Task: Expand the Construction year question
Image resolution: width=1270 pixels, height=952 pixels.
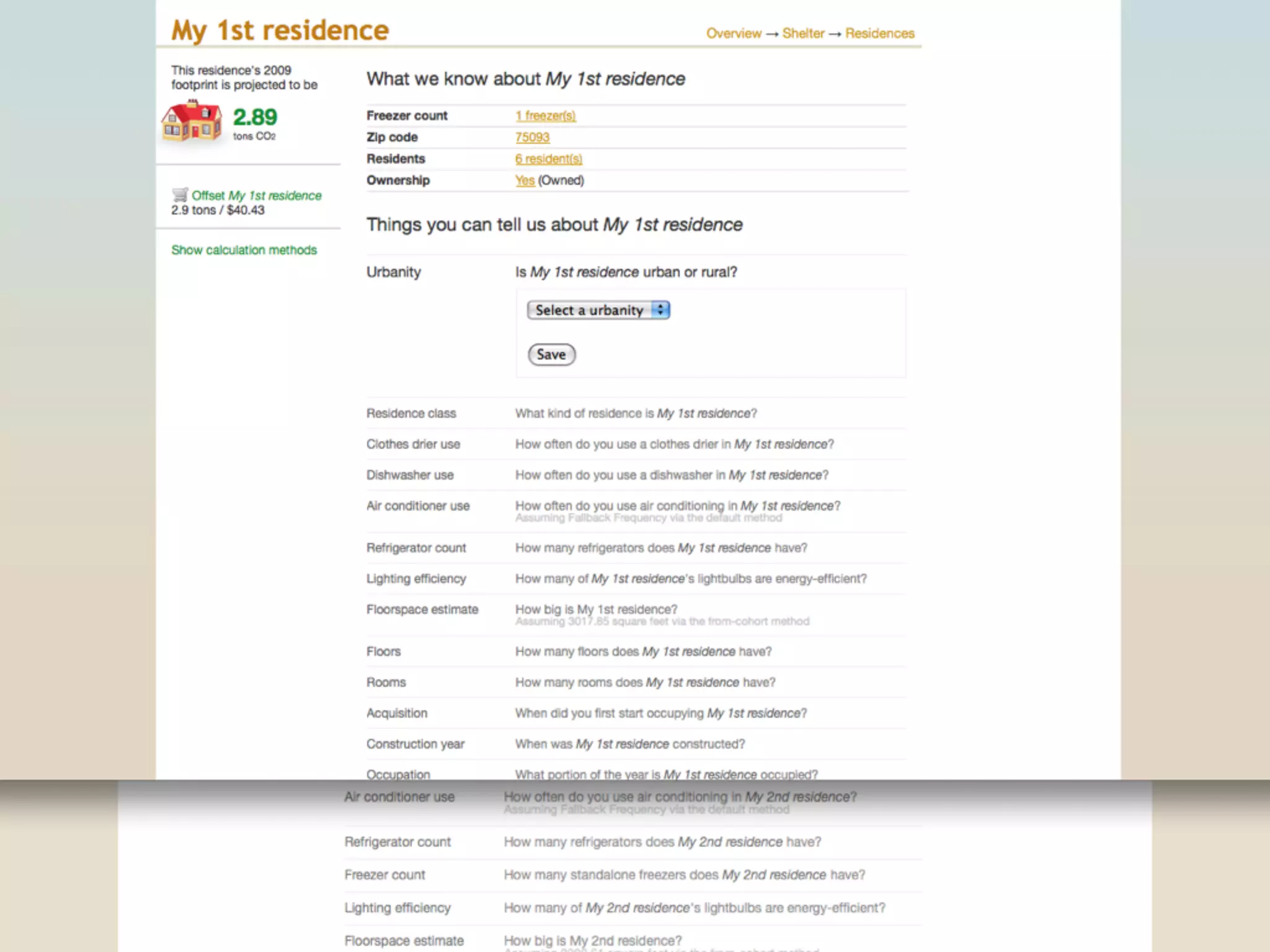Action: pos(629,744)
